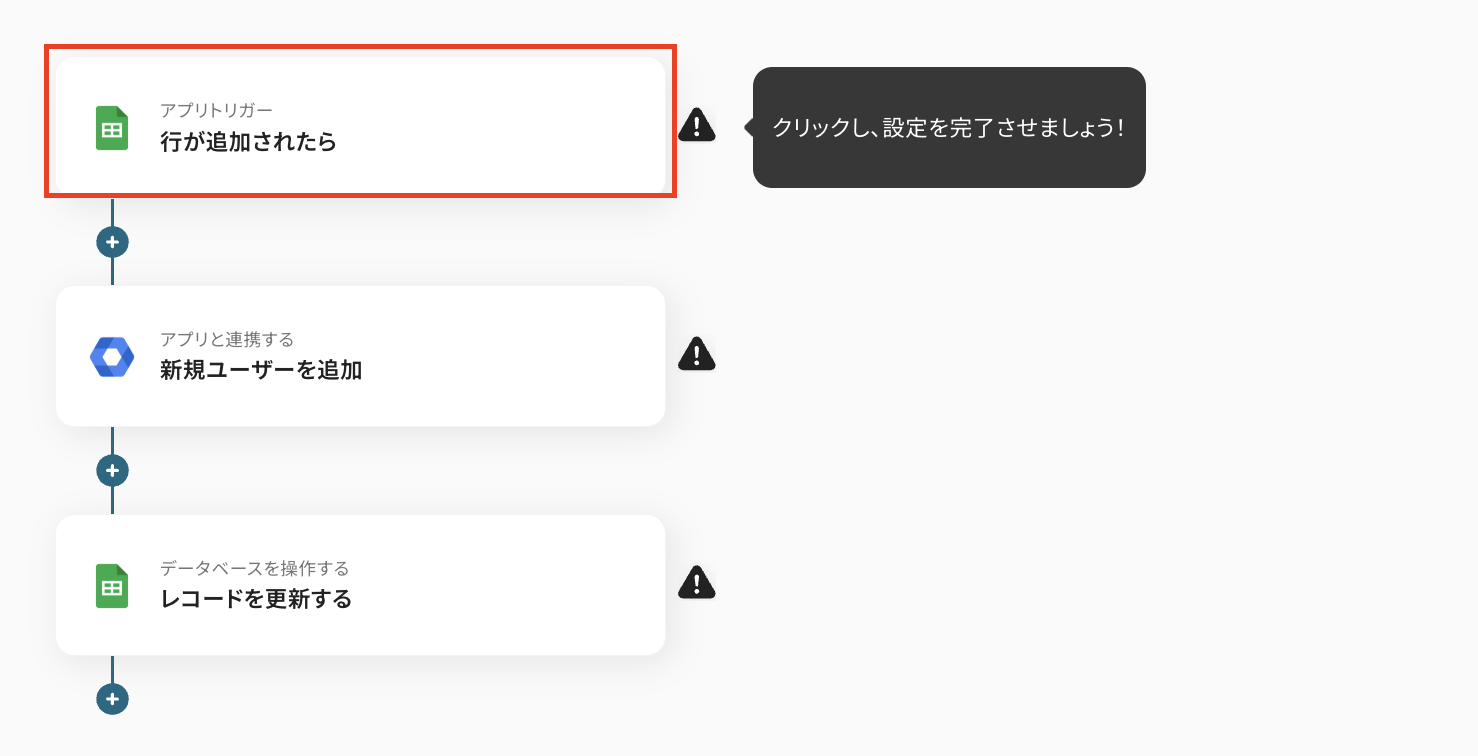
Task: Open the 行が追加されたら trigger card
Action: 360,127
